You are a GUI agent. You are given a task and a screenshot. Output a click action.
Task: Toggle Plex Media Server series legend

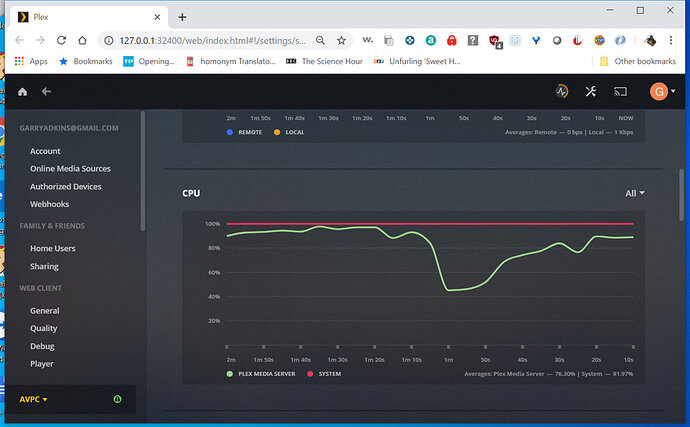pyautogui.click(x=261, y=374)
